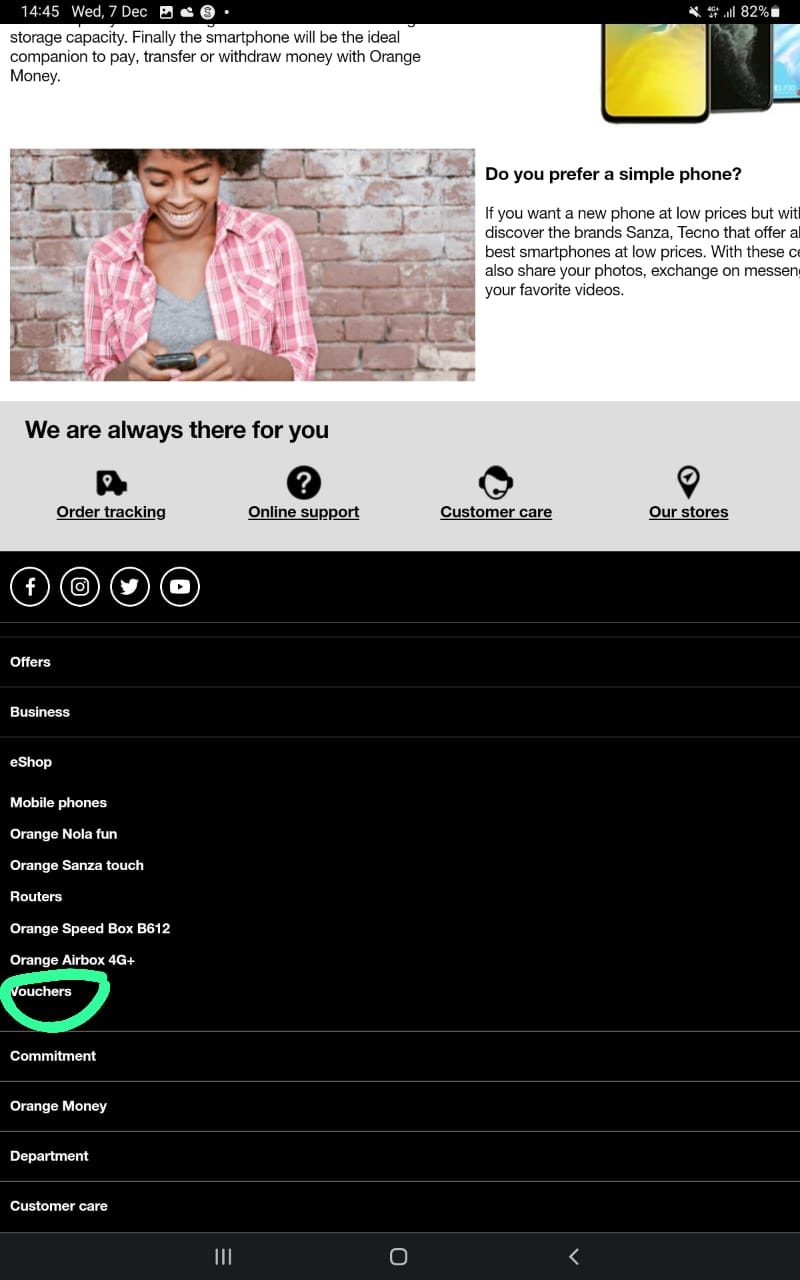Open the Twitter social icon
Image resolution: width=800 pixels, height=1280 pixels.
pyautogui.click(x=130, y=587)
